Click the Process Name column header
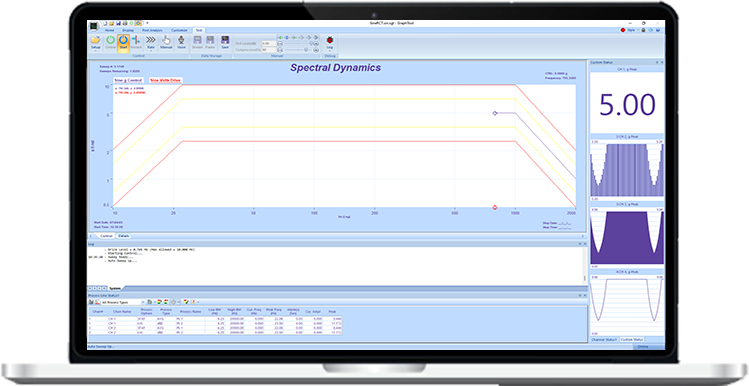Image resolution: width=749 pixels, height=386 pixels. click(x=190, y=311)
